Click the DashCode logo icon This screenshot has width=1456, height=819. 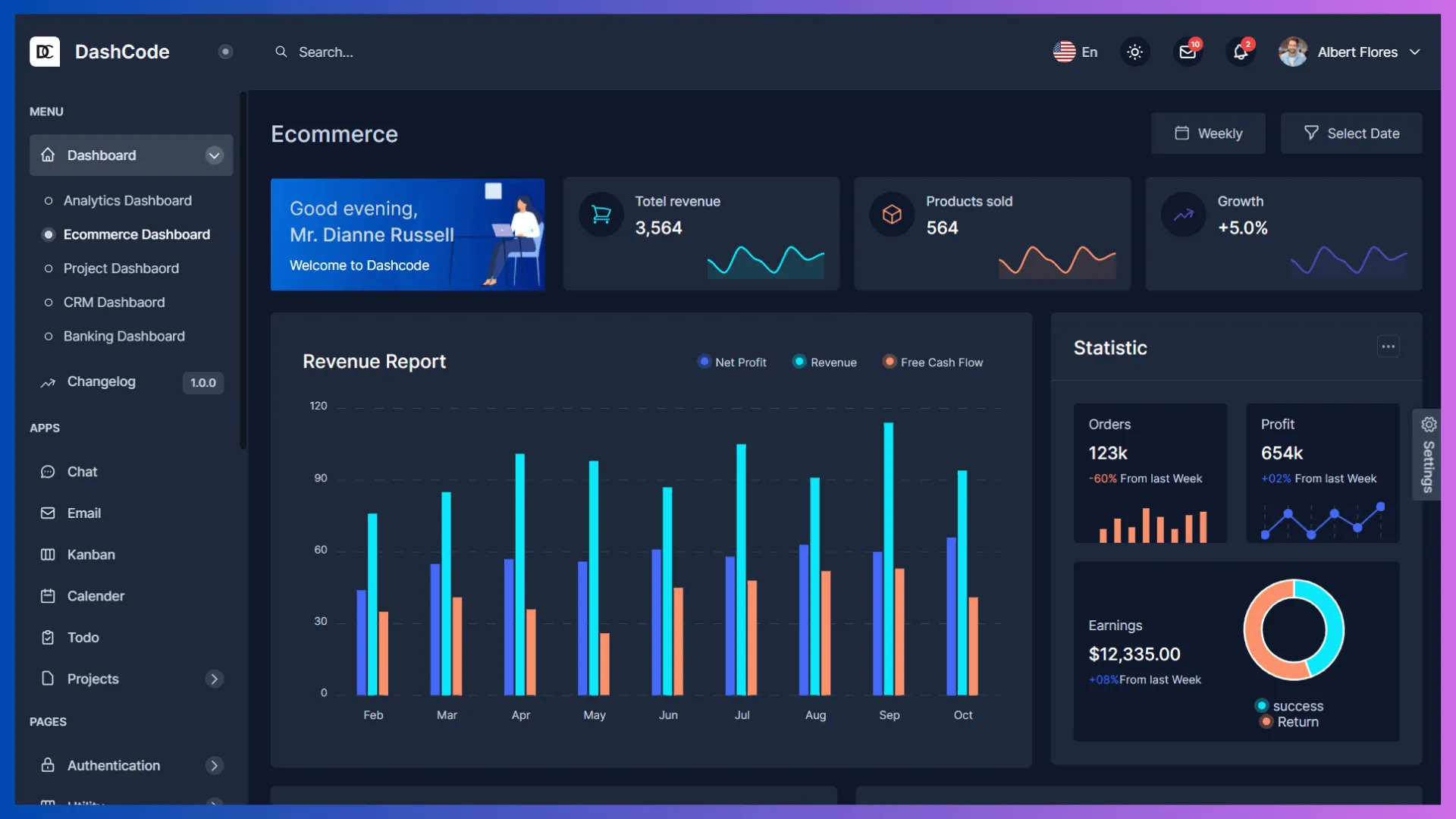(45, 52)
